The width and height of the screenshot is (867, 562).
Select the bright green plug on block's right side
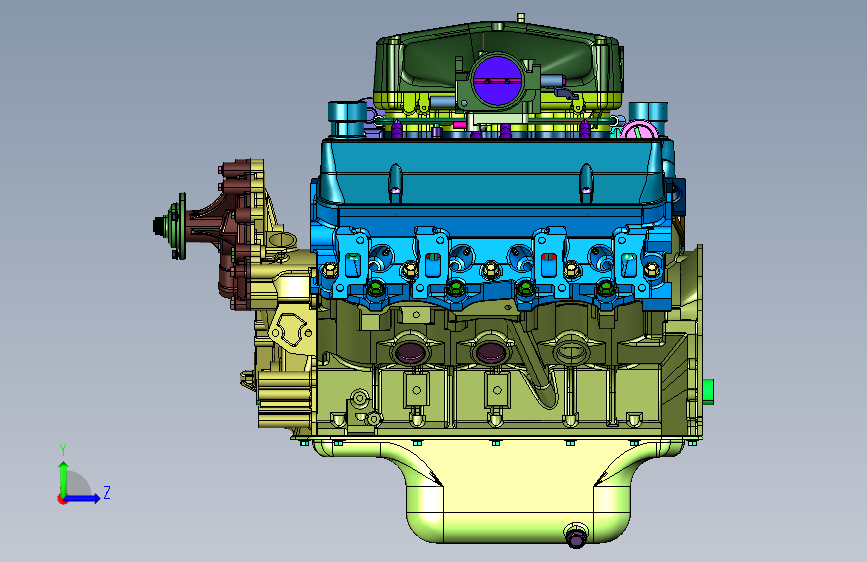[x=708, y=392]
